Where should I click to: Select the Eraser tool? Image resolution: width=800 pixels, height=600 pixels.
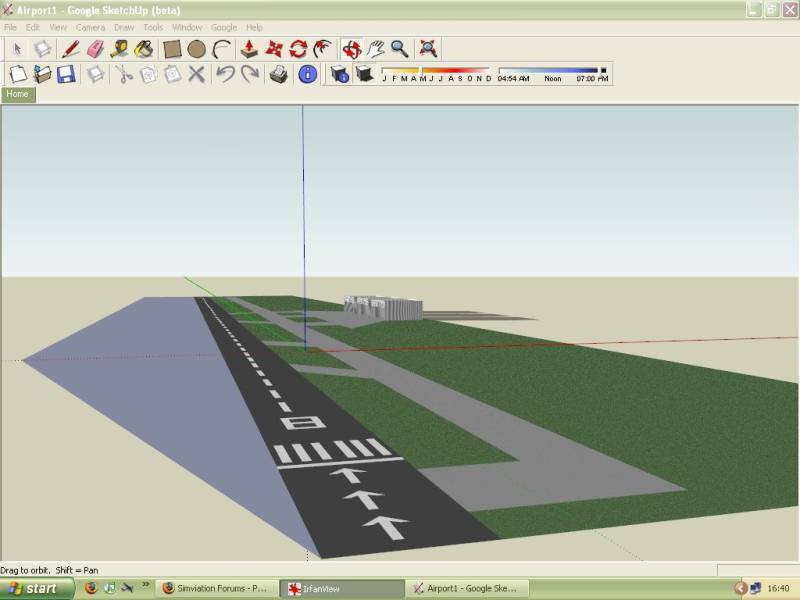[x=95, y=49]
